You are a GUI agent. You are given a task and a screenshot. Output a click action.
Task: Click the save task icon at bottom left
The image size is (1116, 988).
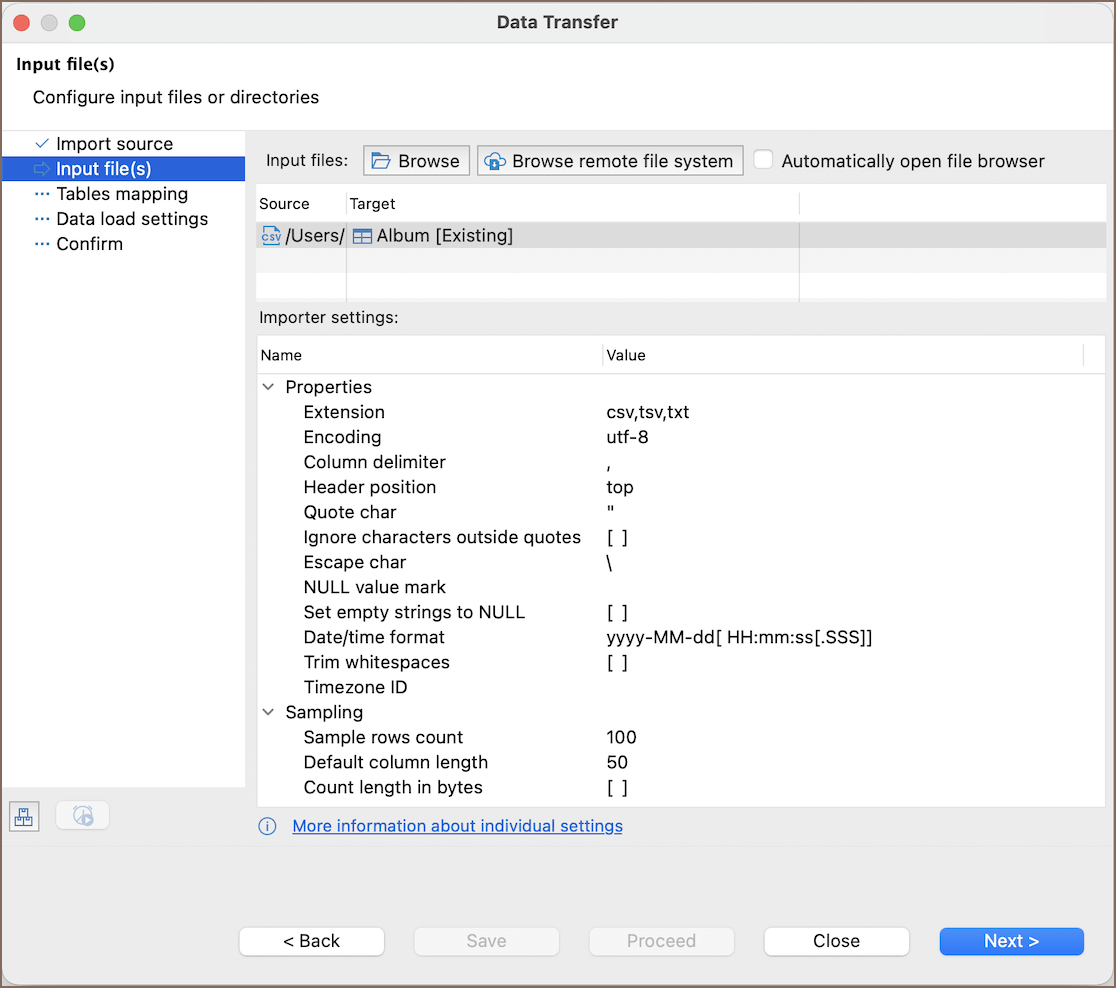(x=24, y=816)
